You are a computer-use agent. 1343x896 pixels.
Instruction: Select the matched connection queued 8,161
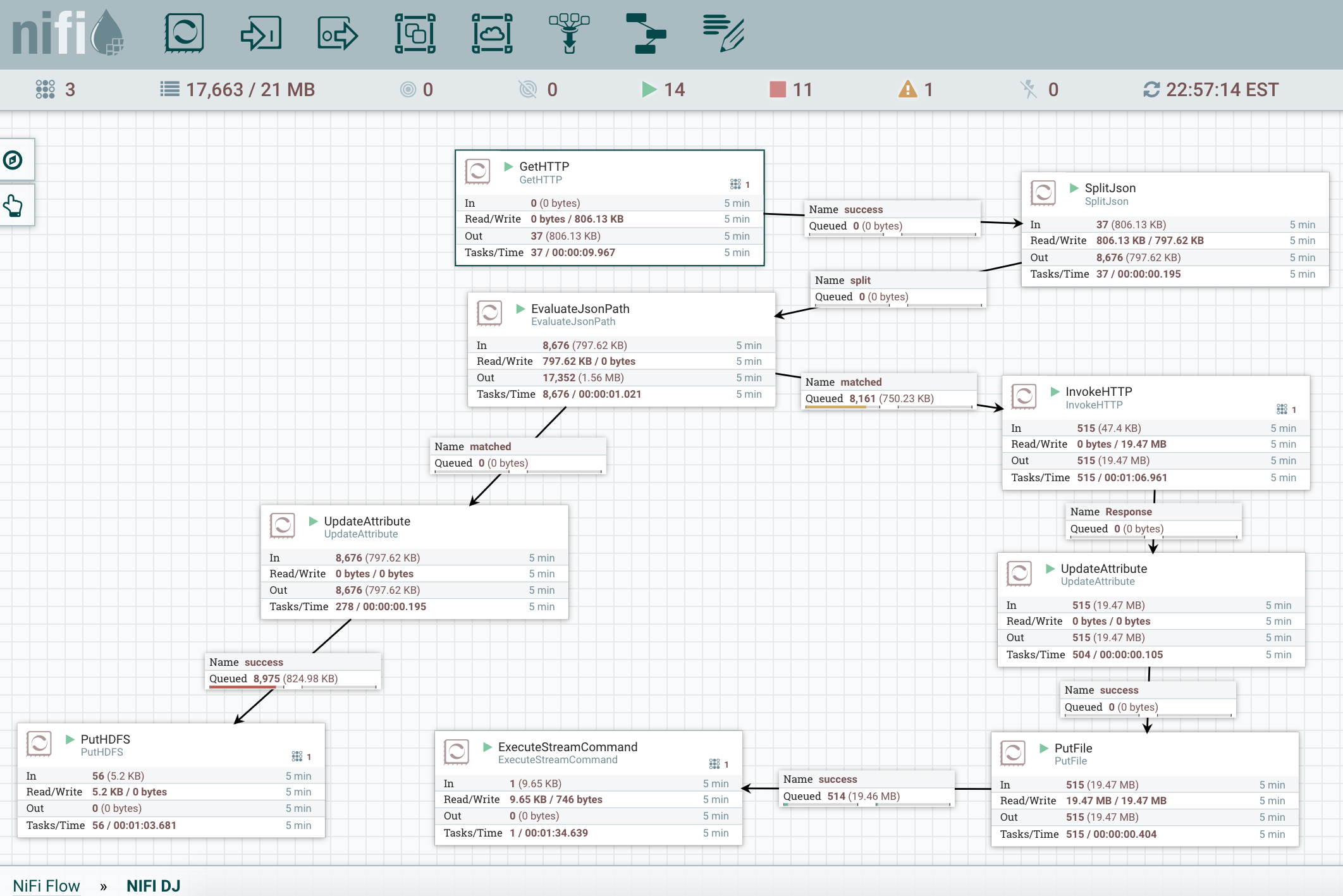coord(888,390)
